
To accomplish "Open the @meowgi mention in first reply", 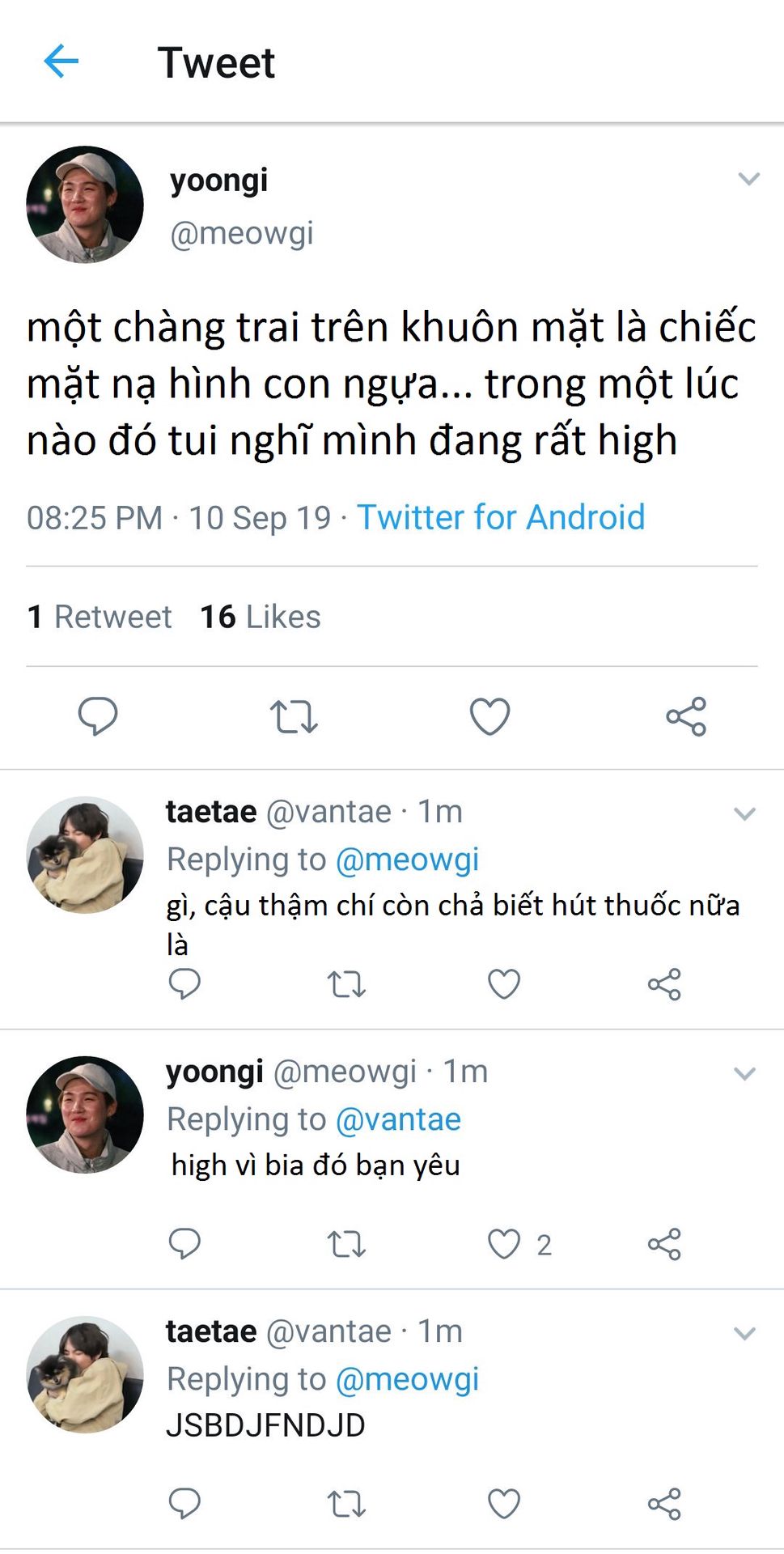I will 407,860.
